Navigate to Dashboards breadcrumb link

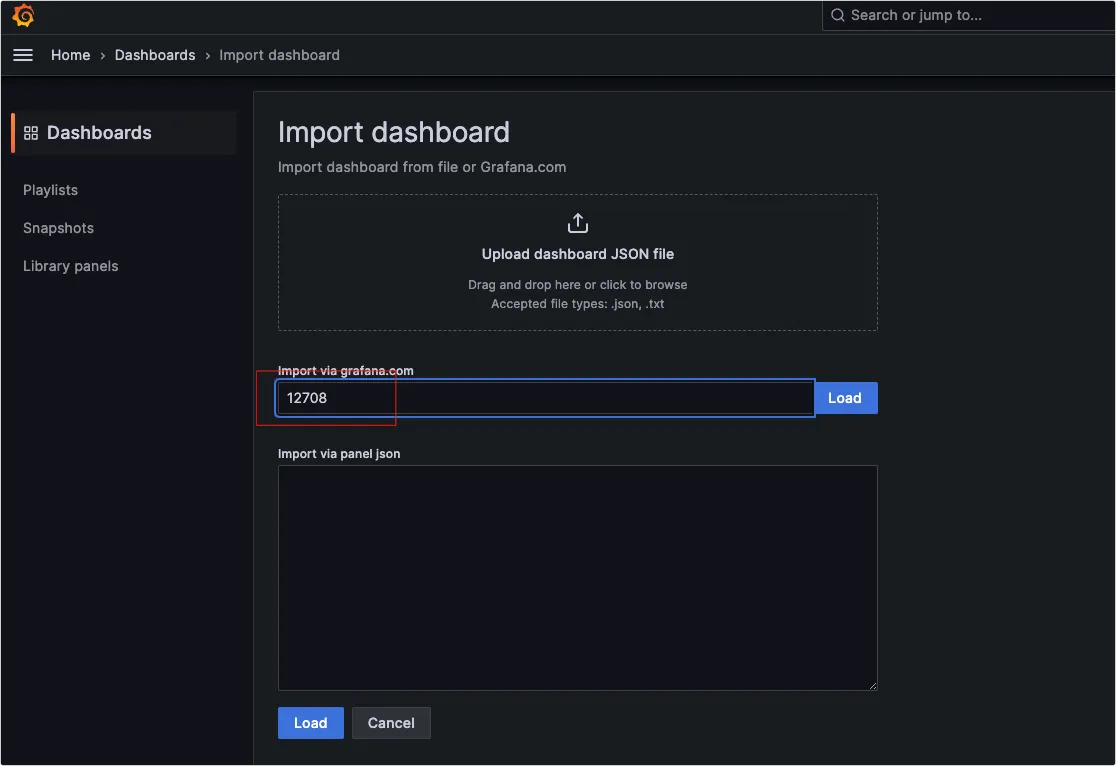point(155,55)
